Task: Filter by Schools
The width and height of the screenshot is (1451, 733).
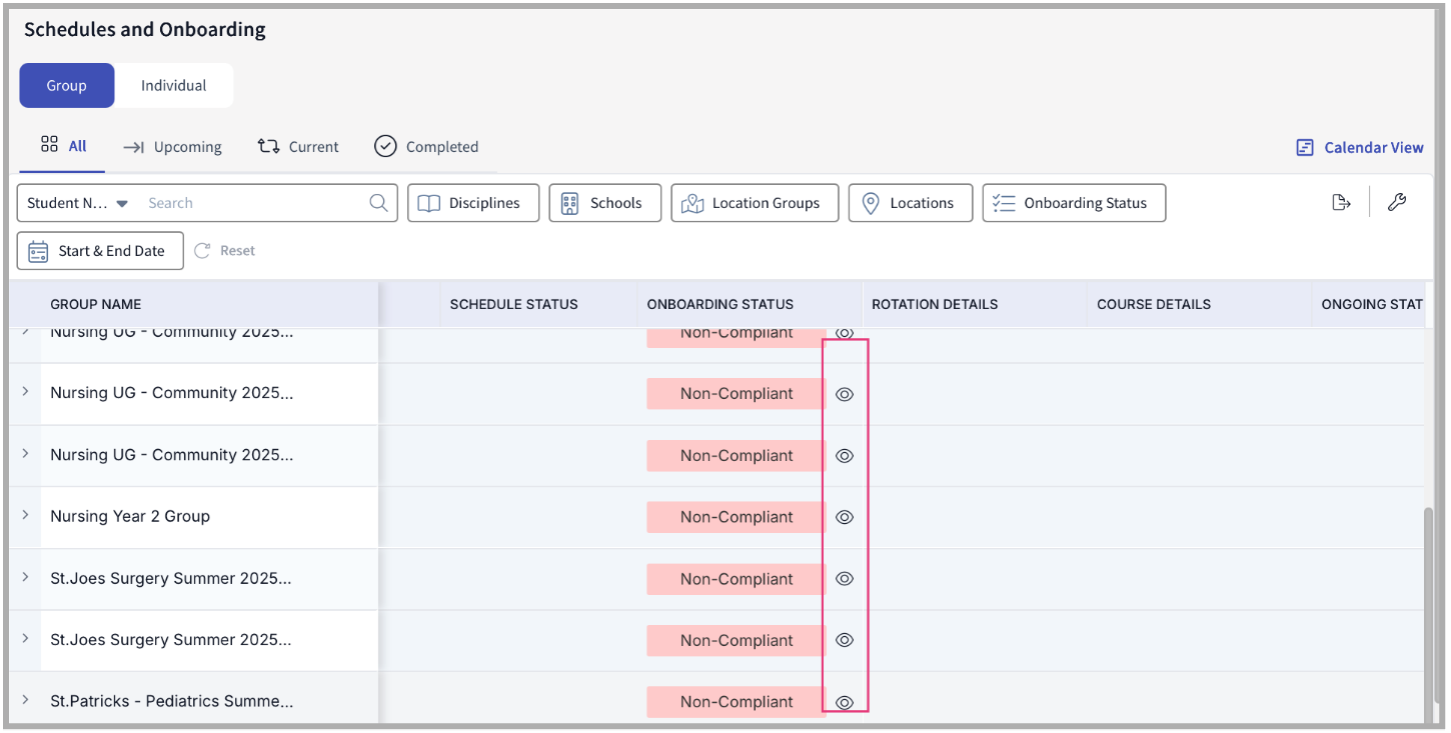Action: point(602,203)
